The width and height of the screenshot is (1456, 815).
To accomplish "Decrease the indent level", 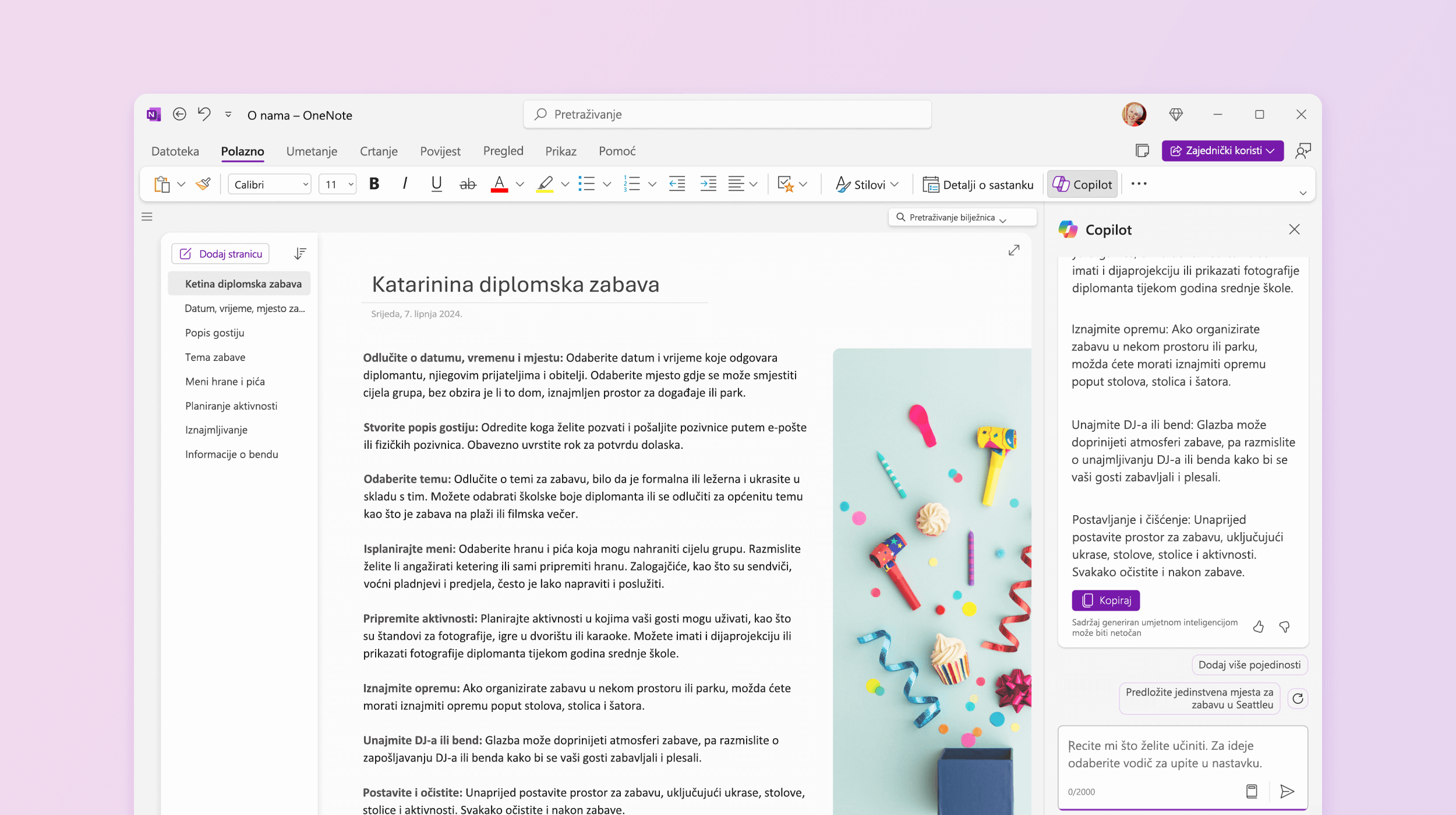I will tap(677, 185).
